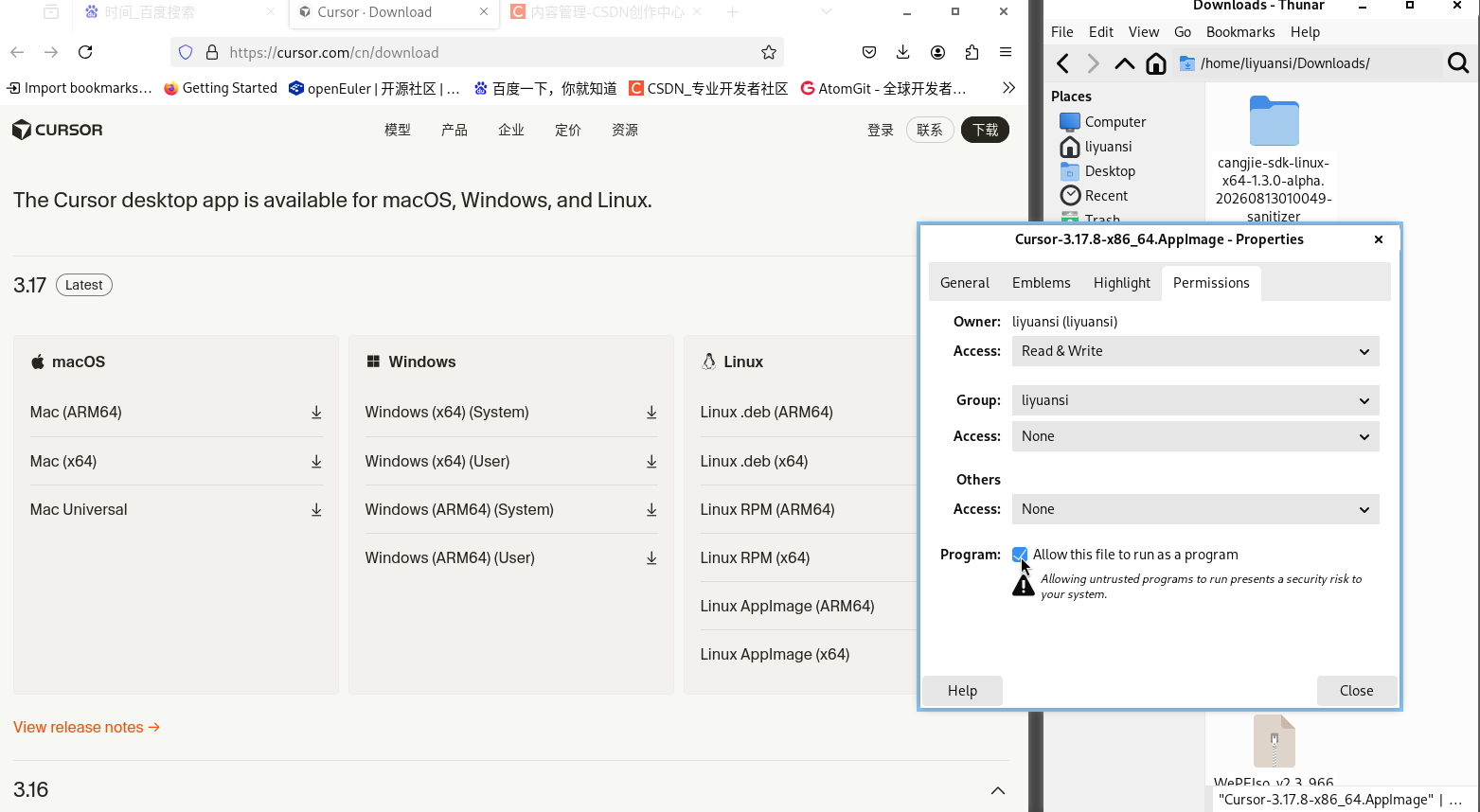Click the Cursor logo on the webpage
Viewport: 1480px width, 812px height.
(58, 130)
